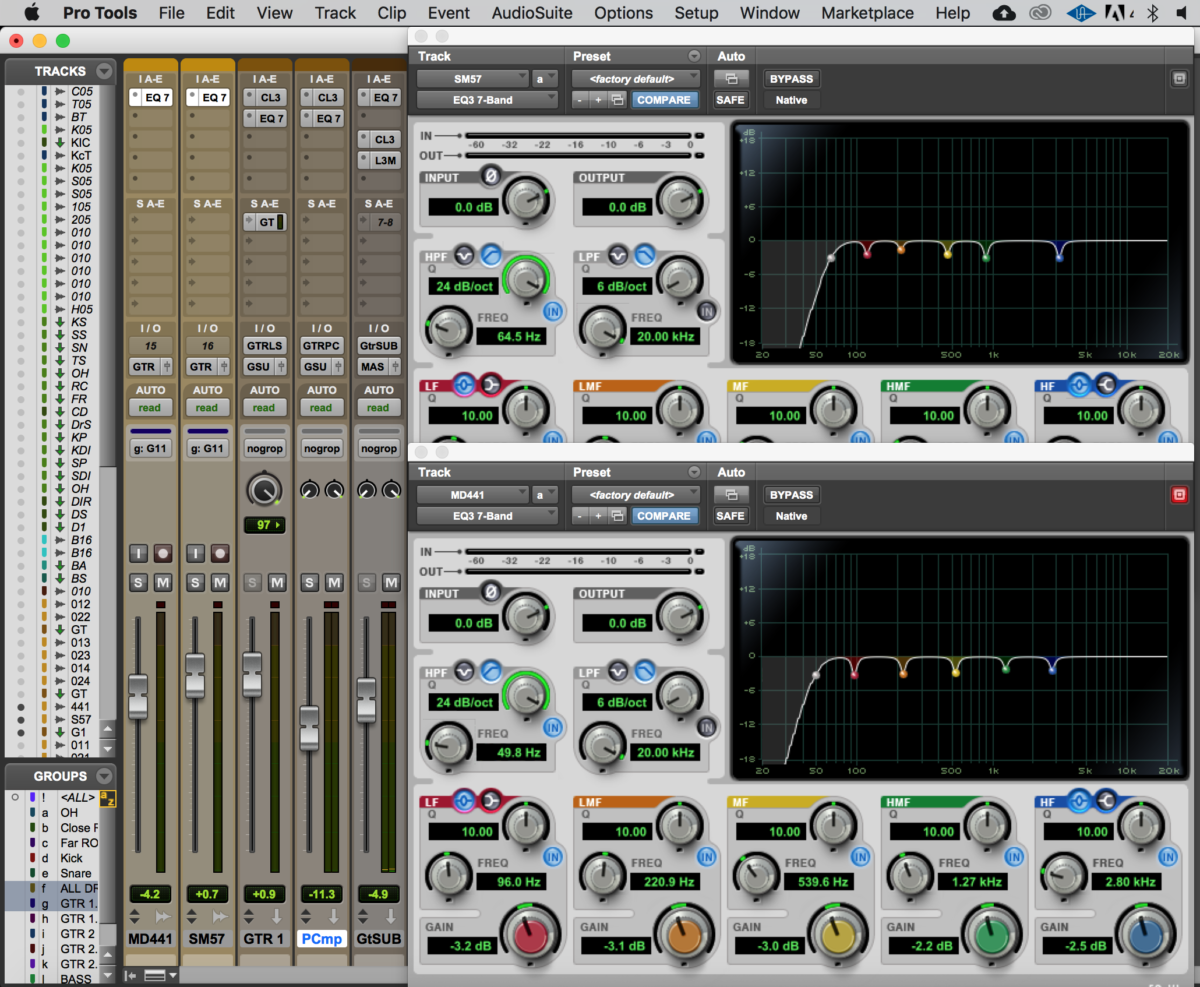Open the Marketplace menu

(x=867, y=13)
